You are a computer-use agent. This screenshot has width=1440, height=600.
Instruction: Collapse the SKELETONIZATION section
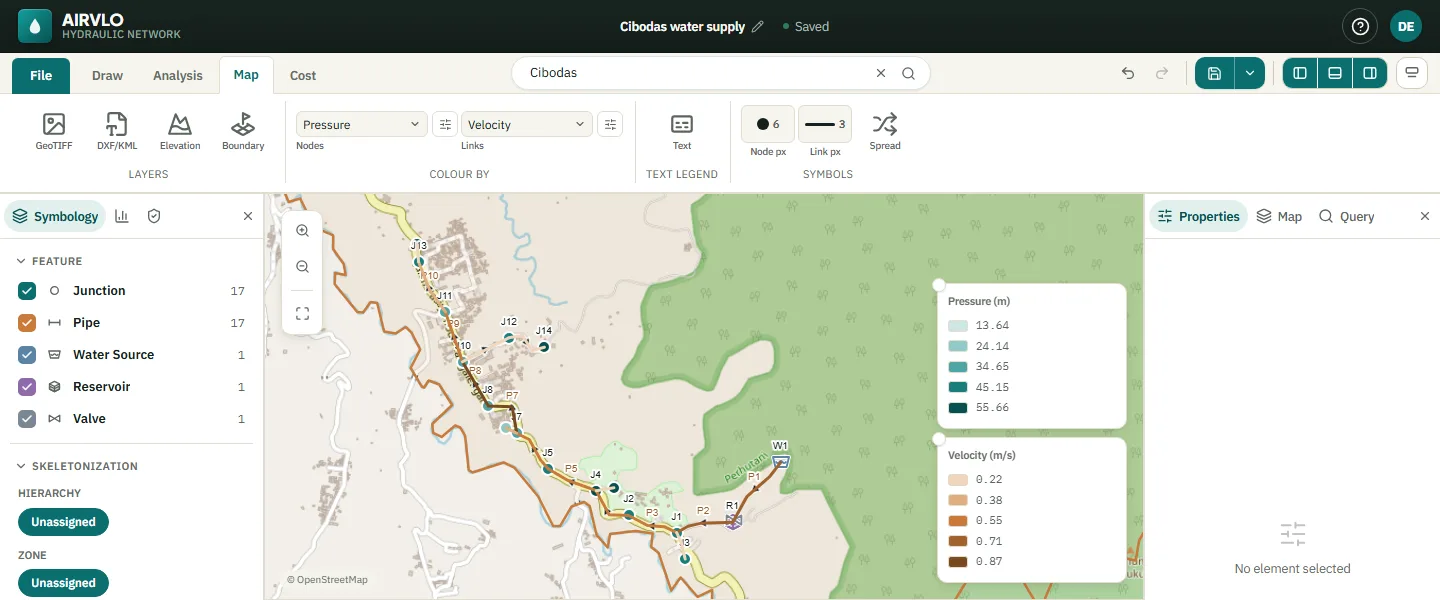(77, 466)
